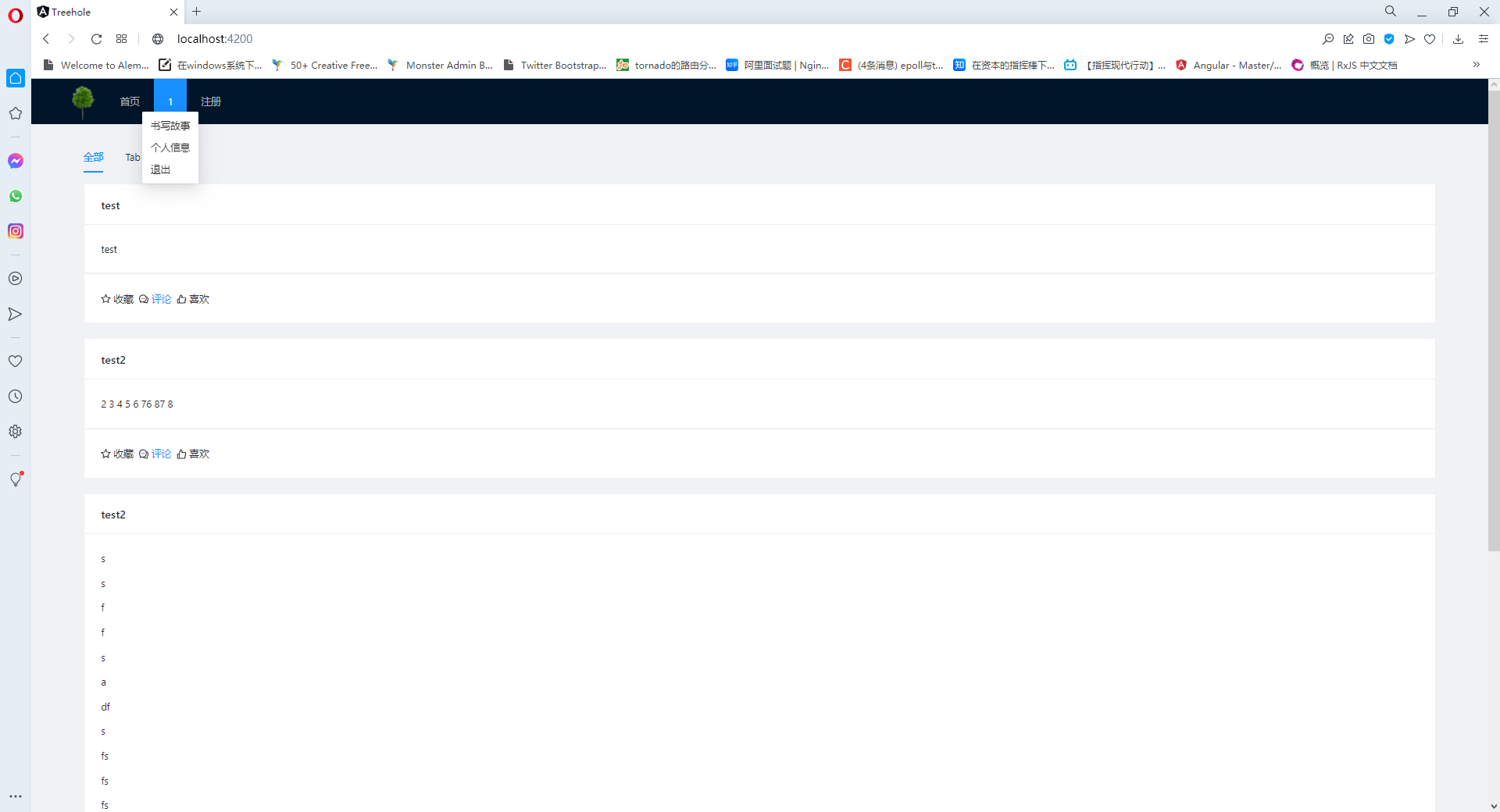The width and height of the screenshot is (1500, 812).
Task: Click the lightbulb tips icon
Action: pos(16,479)
